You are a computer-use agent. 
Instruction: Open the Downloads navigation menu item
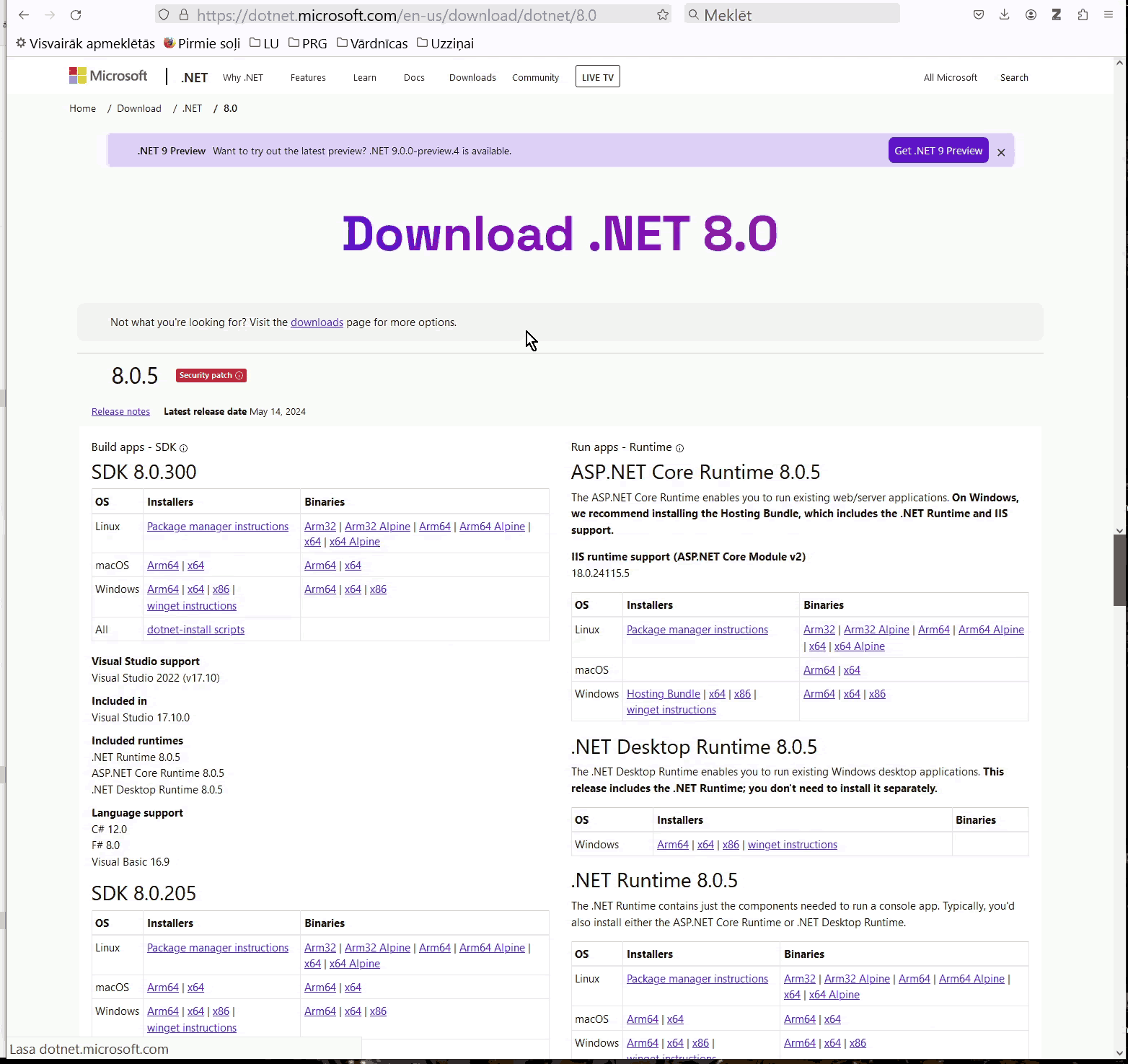[x=472, y=77]
